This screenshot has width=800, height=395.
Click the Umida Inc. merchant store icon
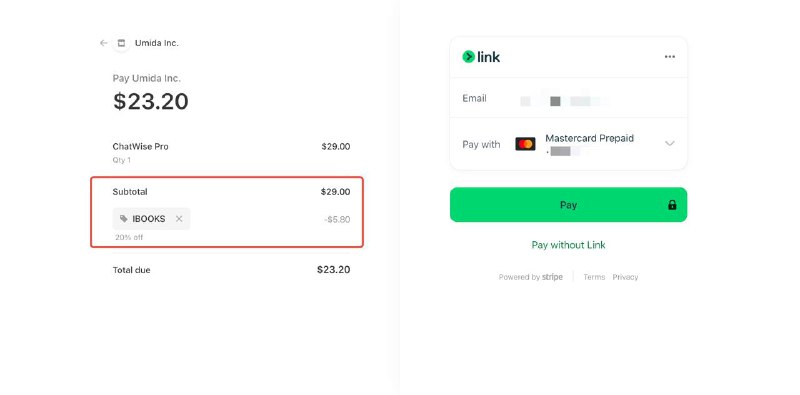[121, 43]
